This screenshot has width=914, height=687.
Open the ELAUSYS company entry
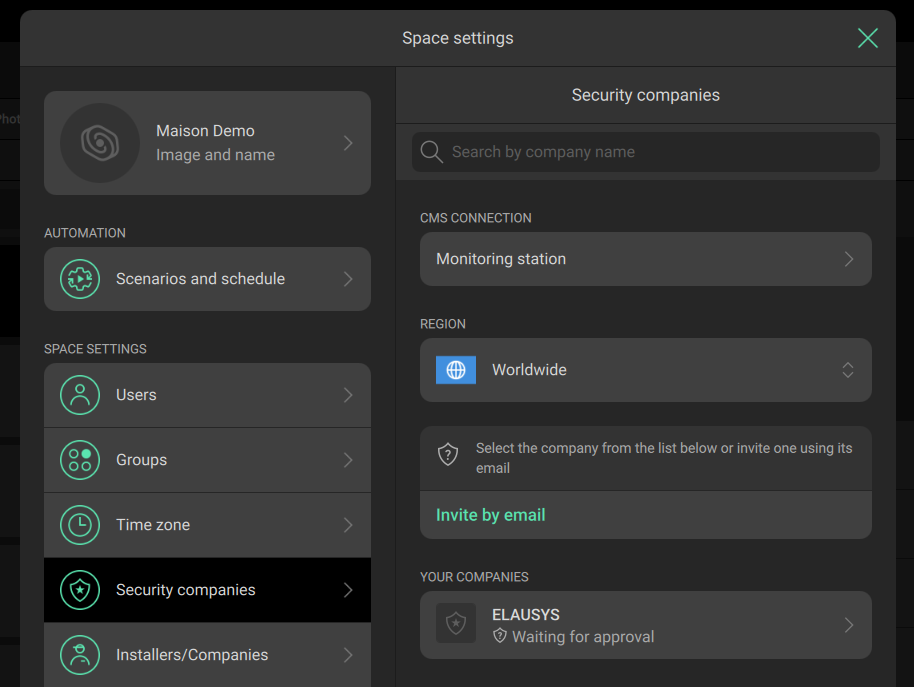pyautogui.click(x=646, y=625)
